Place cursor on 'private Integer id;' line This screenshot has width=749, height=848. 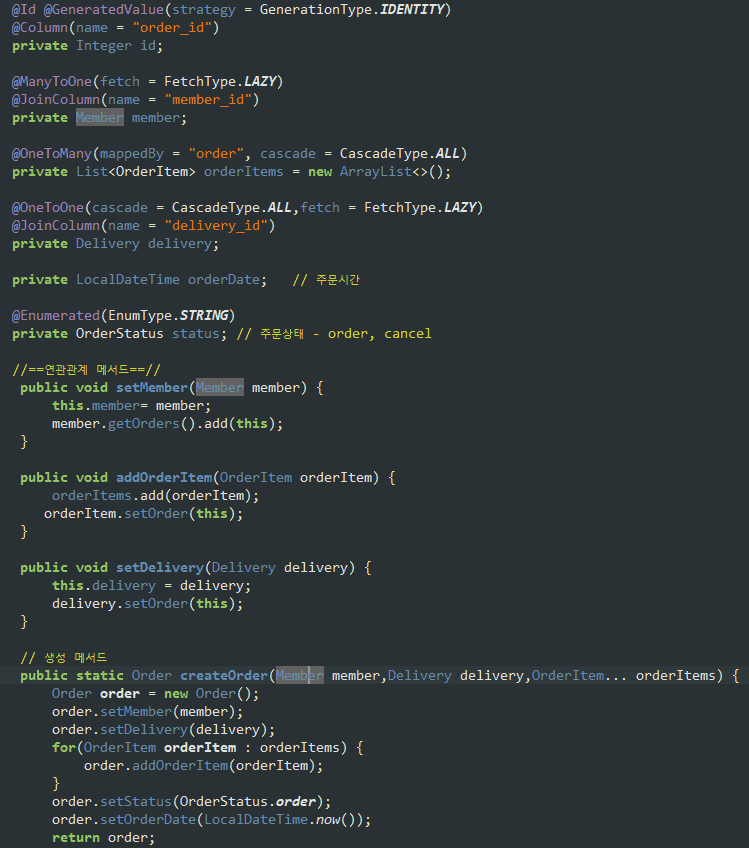[87, 46]
